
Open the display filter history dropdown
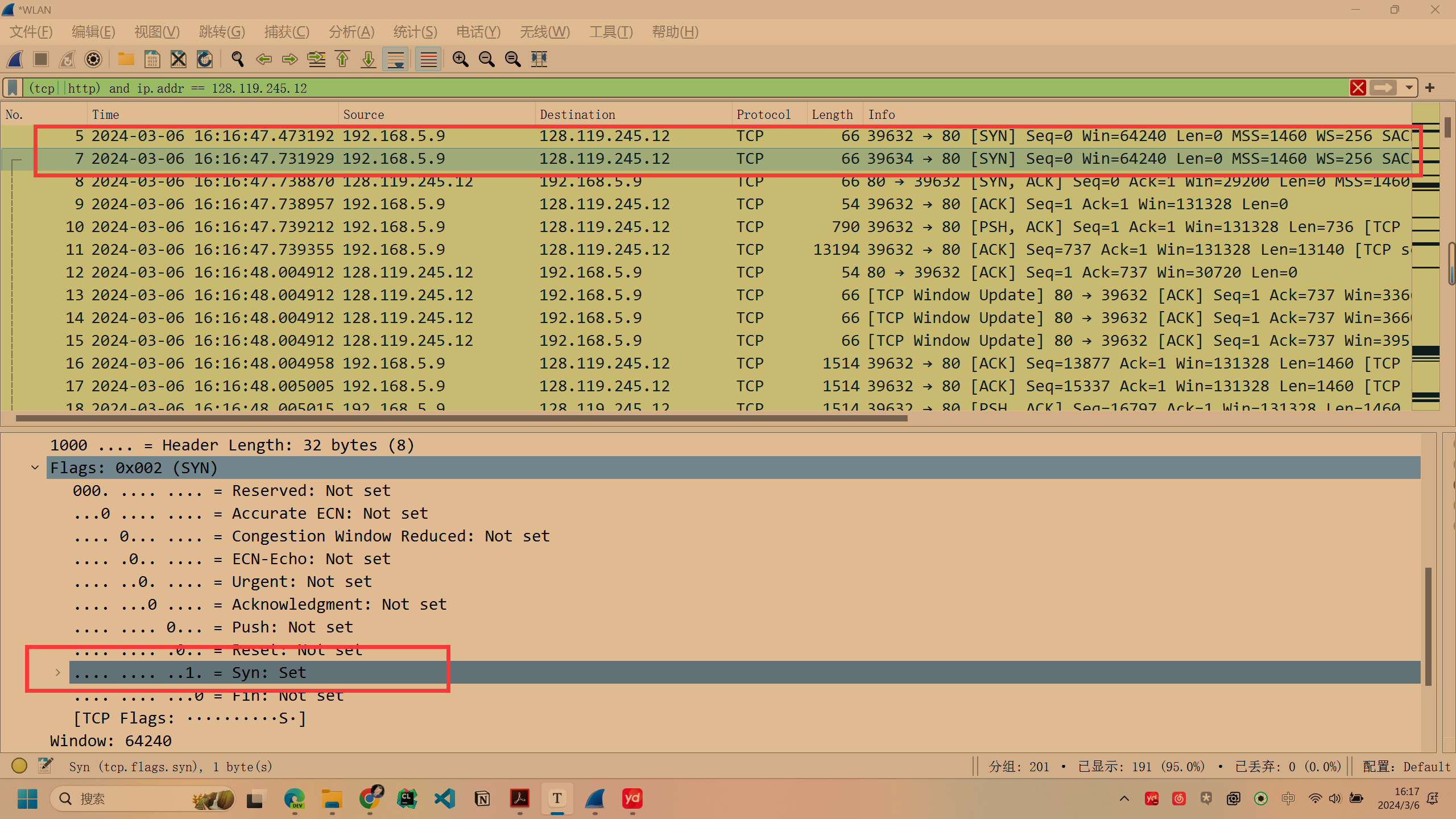[x=1409, y=88]
